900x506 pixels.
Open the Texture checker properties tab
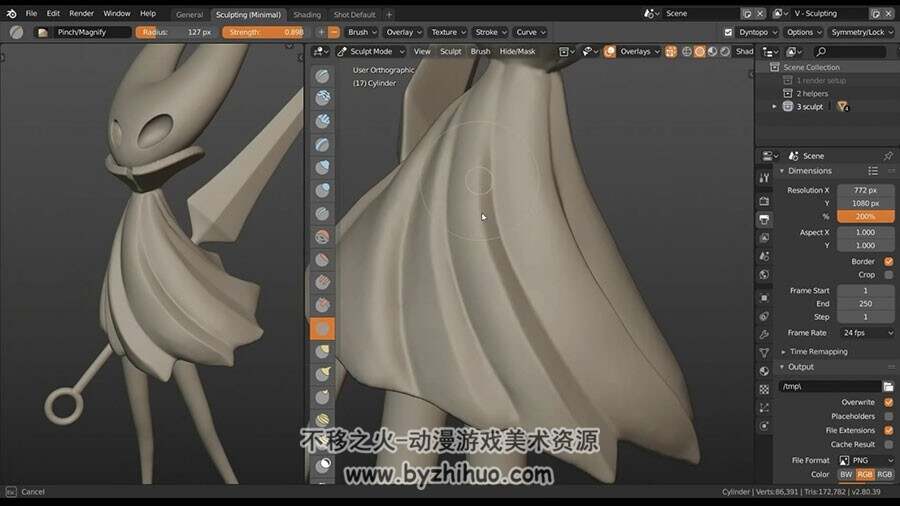[764, 389]
